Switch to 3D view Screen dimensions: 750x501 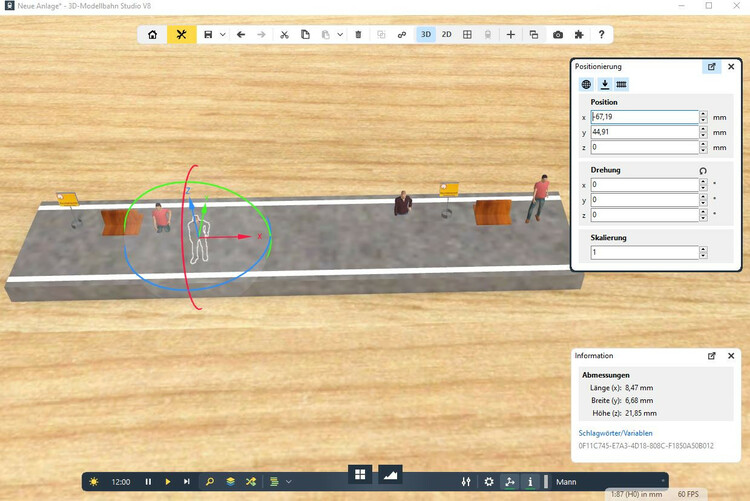click(x=426, y=34)
